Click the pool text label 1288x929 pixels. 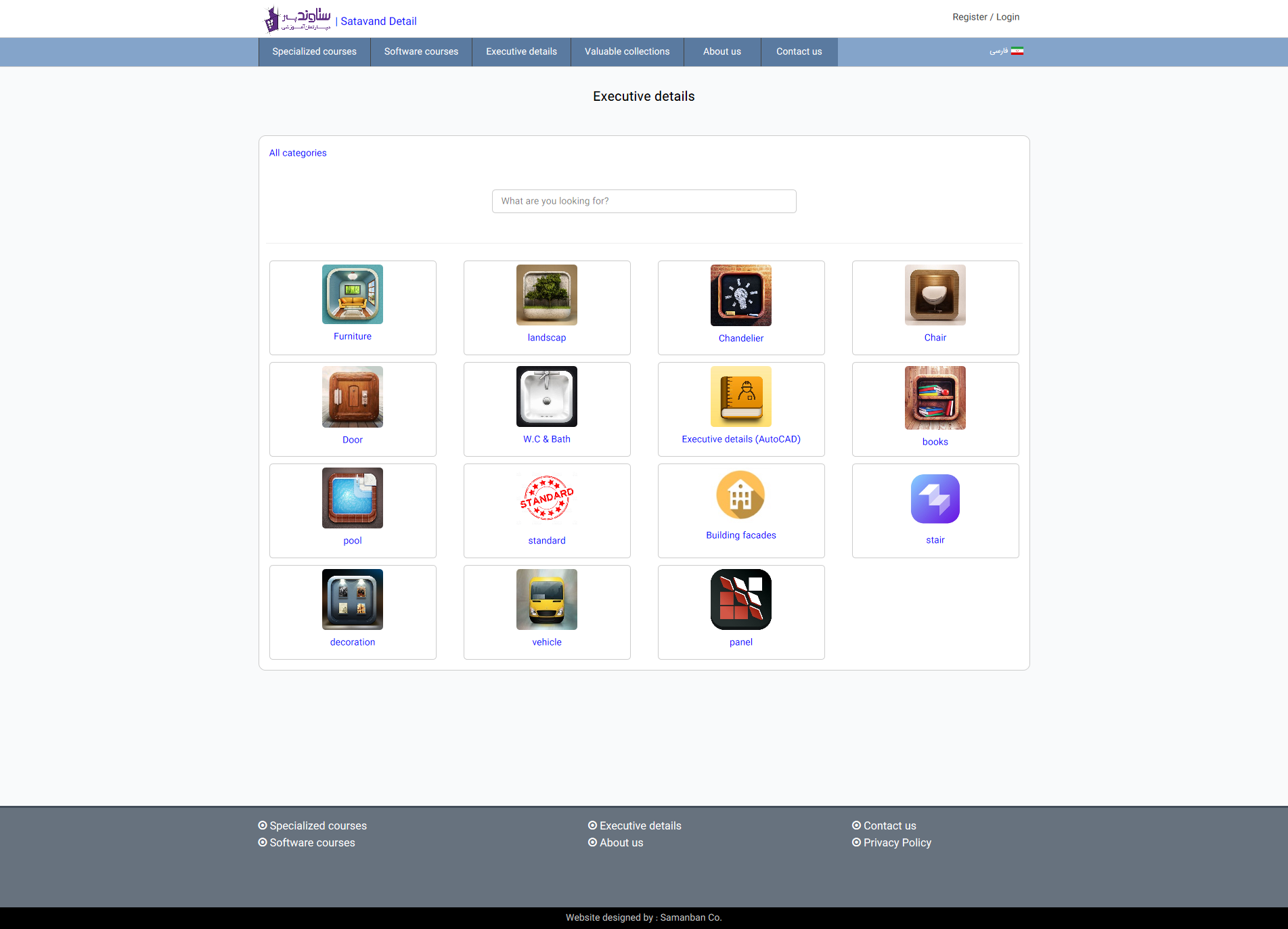tap(353, 541)
